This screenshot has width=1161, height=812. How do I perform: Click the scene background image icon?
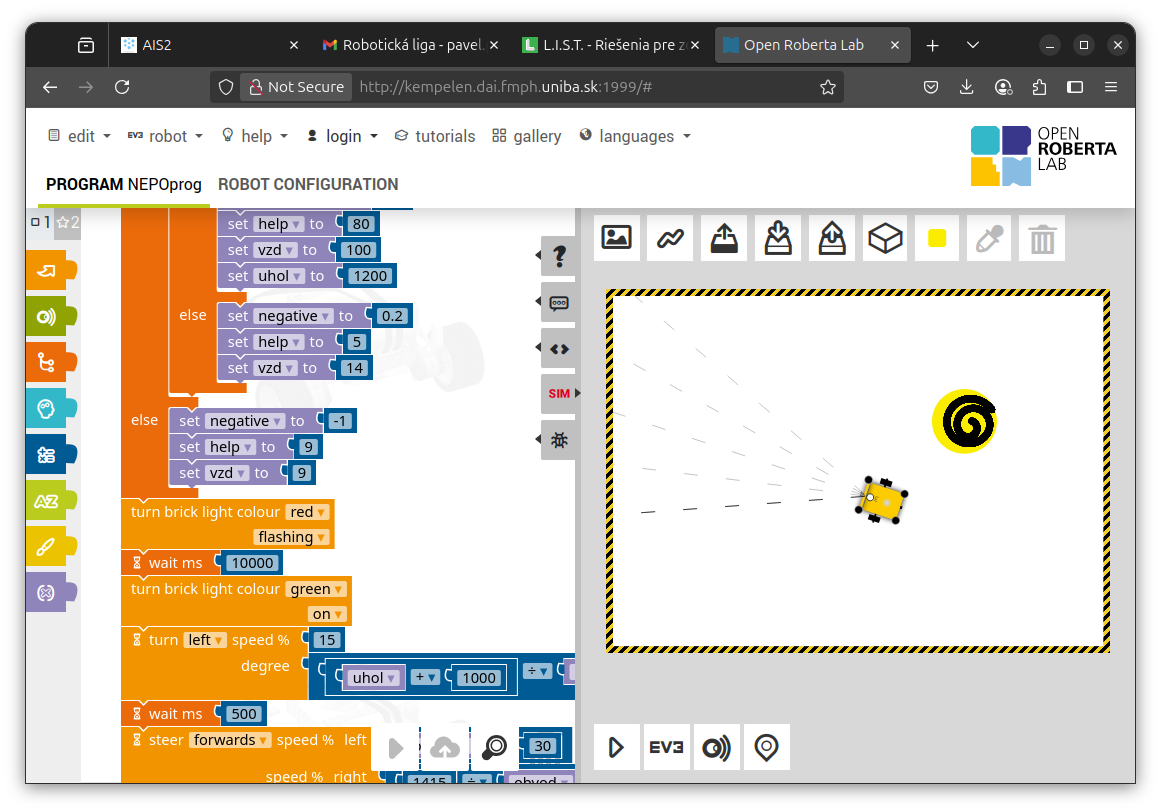click(x=616, y=238)
